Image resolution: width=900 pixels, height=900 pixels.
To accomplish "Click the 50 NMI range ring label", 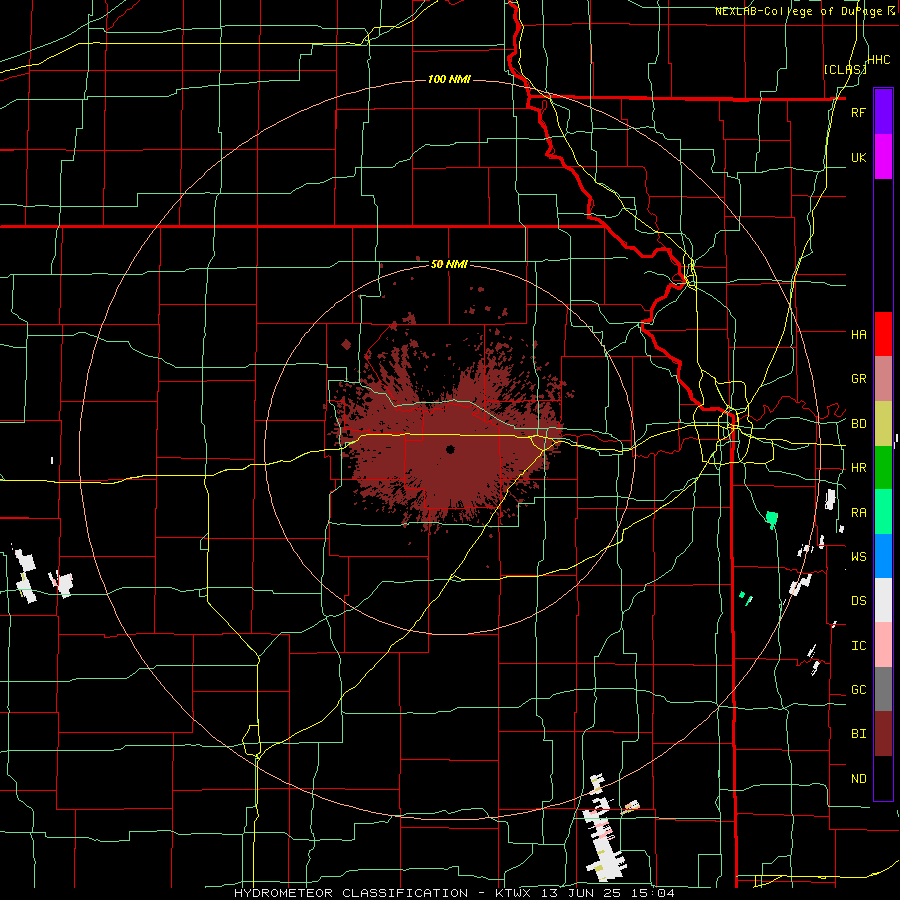I will (449, 265).
